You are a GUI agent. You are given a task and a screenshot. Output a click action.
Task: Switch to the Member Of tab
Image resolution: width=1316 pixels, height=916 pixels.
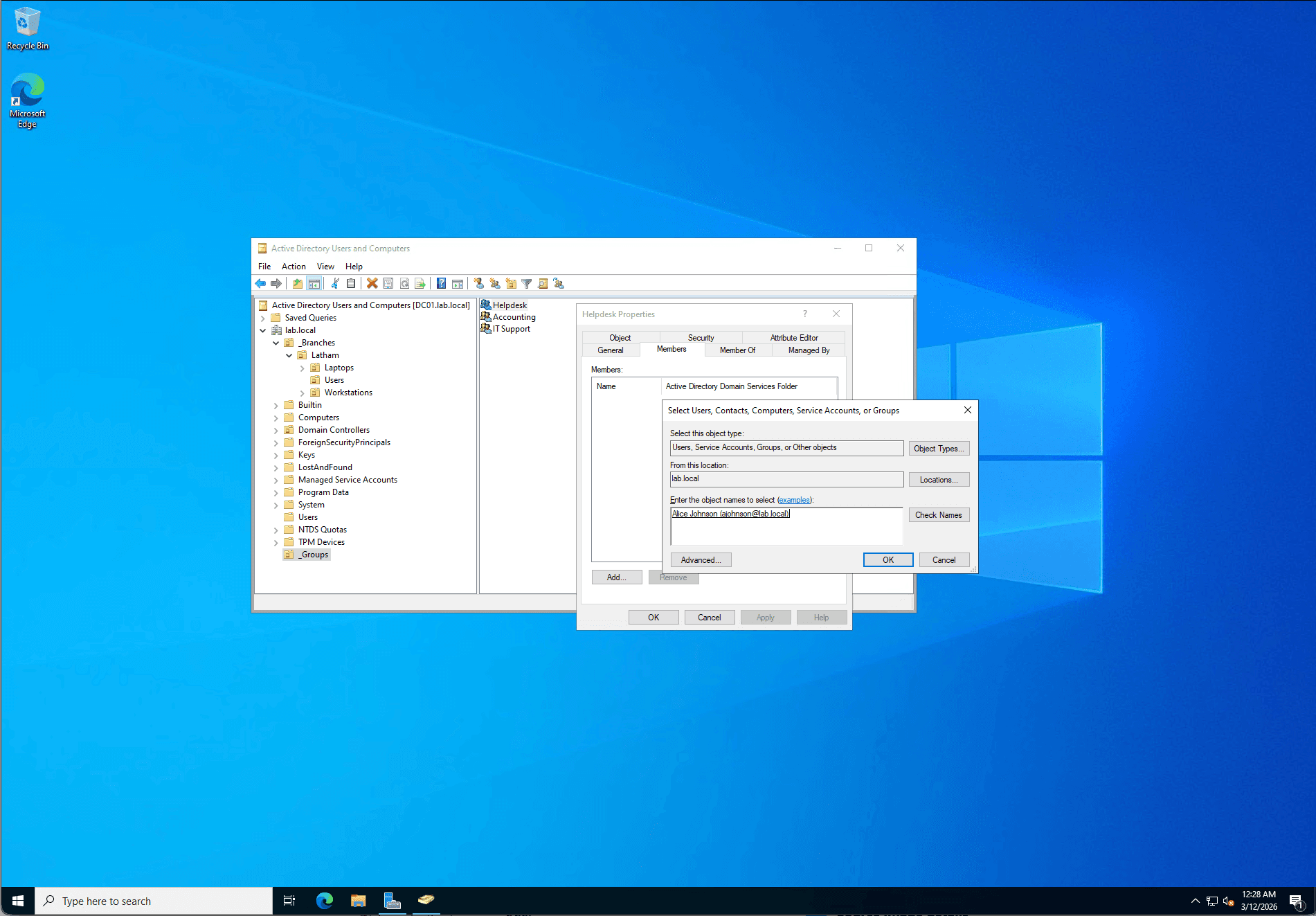pos(737,350)
